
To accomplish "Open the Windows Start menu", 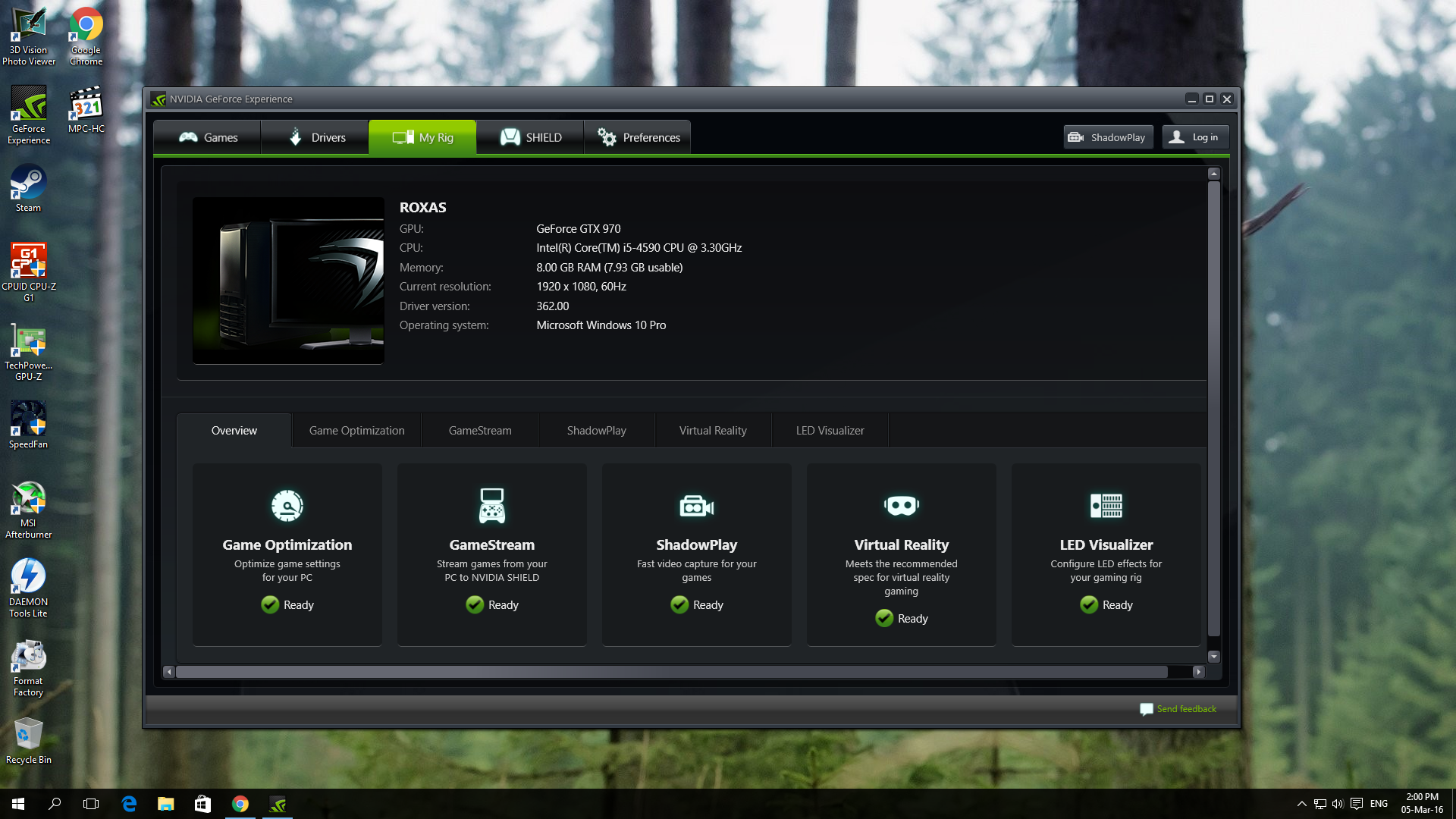I will [x=18, y=804].
